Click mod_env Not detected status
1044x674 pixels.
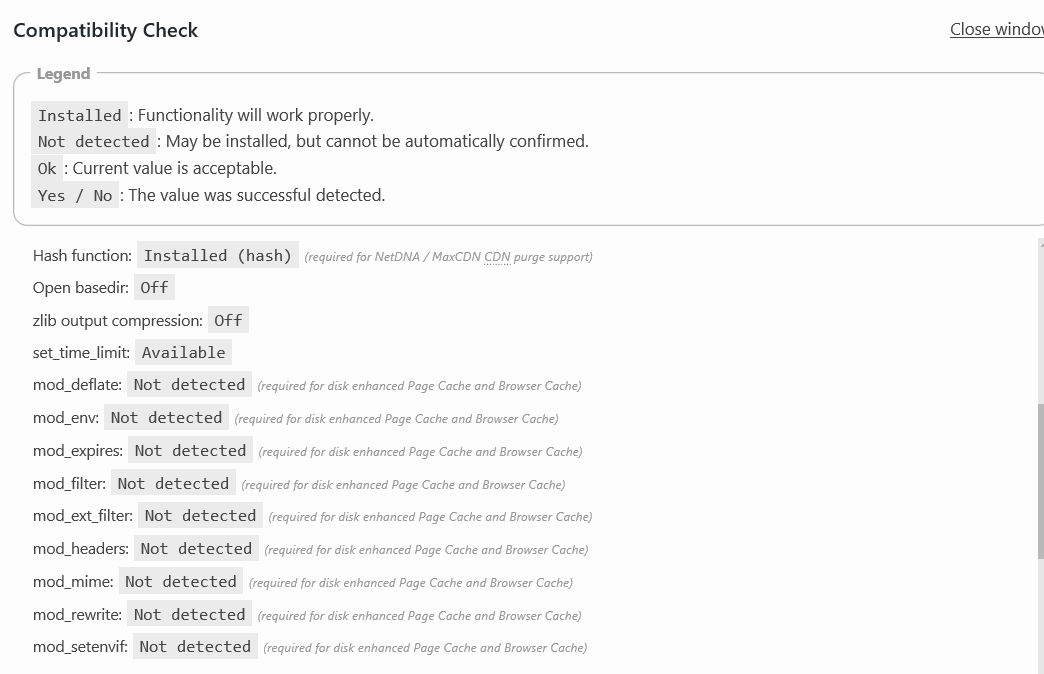click(166, 418)
